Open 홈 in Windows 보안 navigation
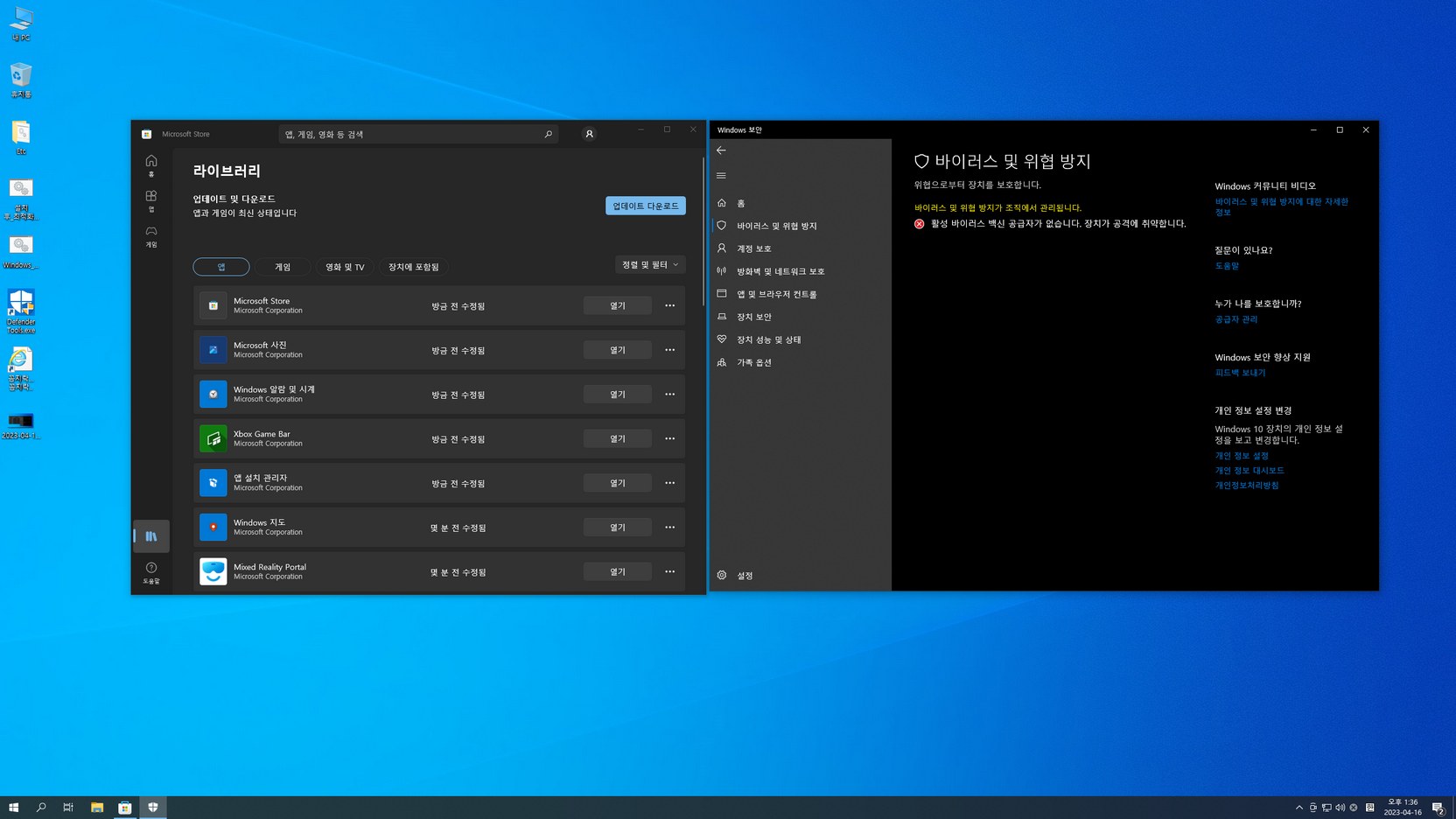This screenshot has width=1456, height=819. pos(801,203)
